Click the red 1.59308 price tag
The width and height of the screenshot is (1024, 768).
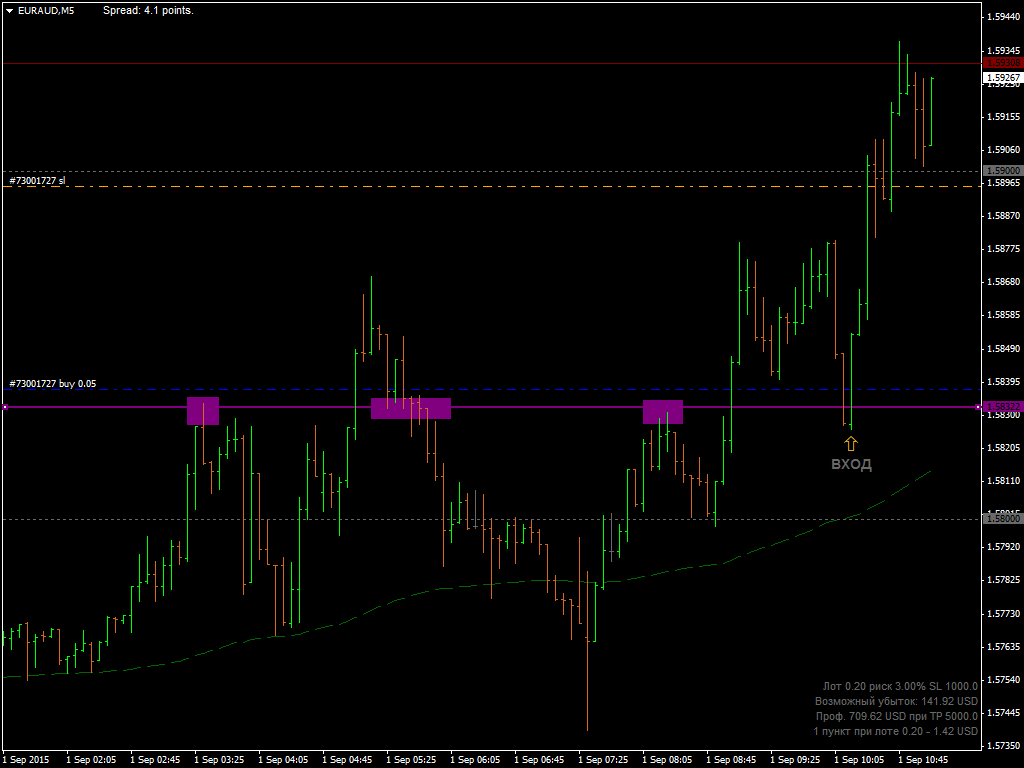tap(1003, 63)
